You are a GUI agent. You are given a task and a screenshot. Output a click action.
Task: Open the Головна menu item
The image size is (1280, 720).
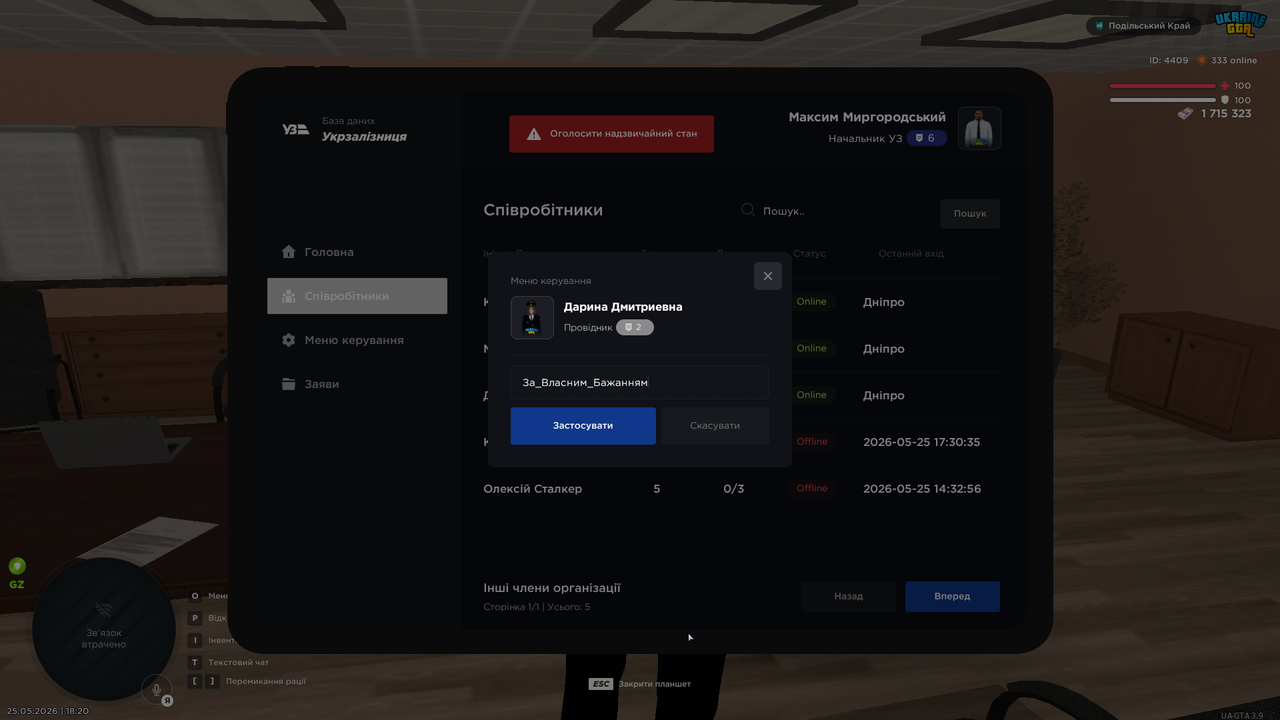(x=357, y=252)
